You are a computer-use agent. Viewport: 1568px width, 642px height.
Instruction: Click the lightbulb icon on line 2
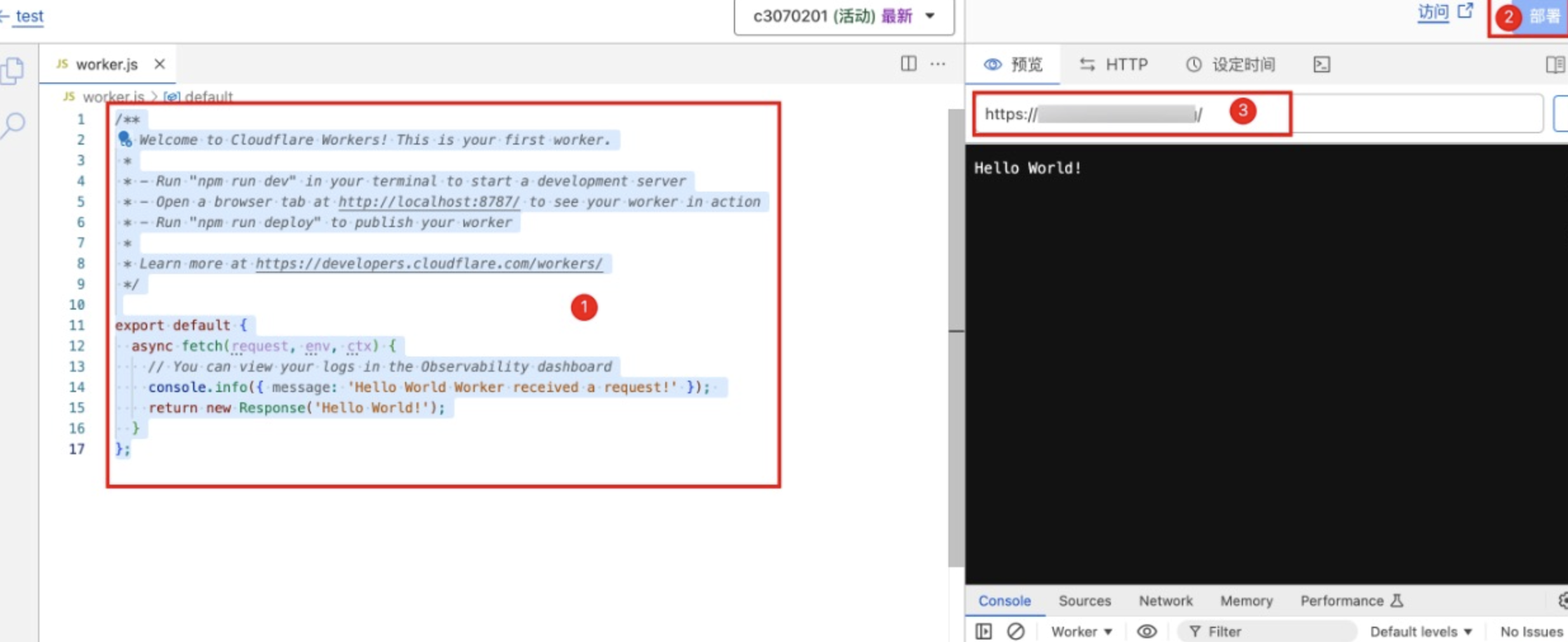pos(125,139)
